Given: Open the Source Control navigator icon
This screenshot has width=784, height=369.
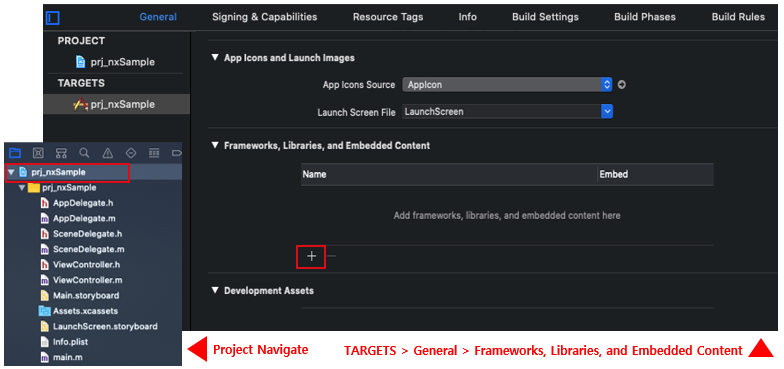Looking at the screenshot, I should coord(38,152).
